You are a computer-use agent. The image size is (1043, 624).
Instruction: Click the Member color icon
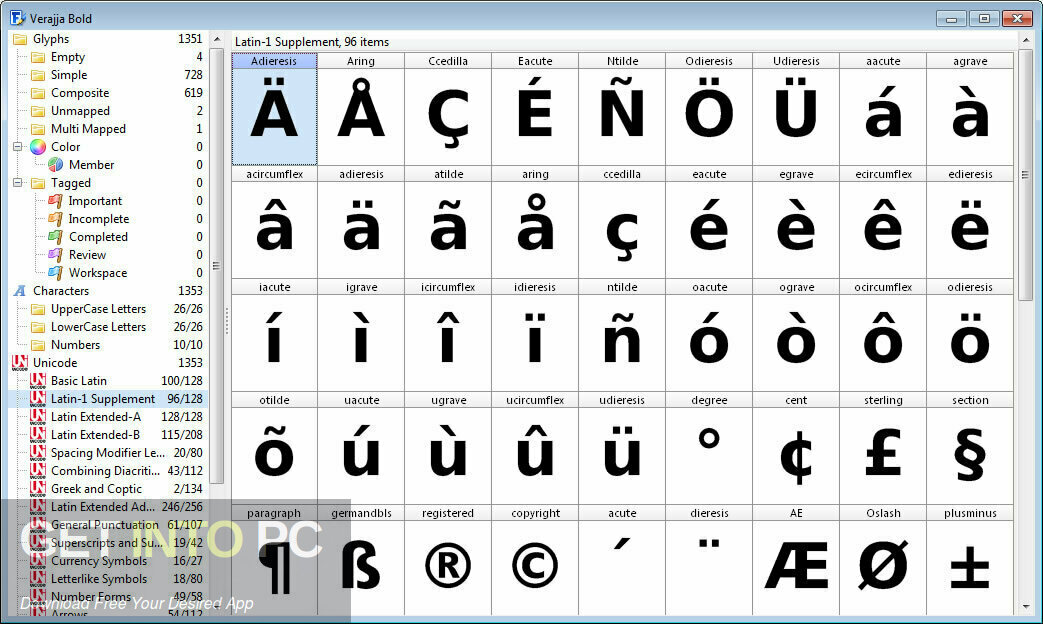56,165
